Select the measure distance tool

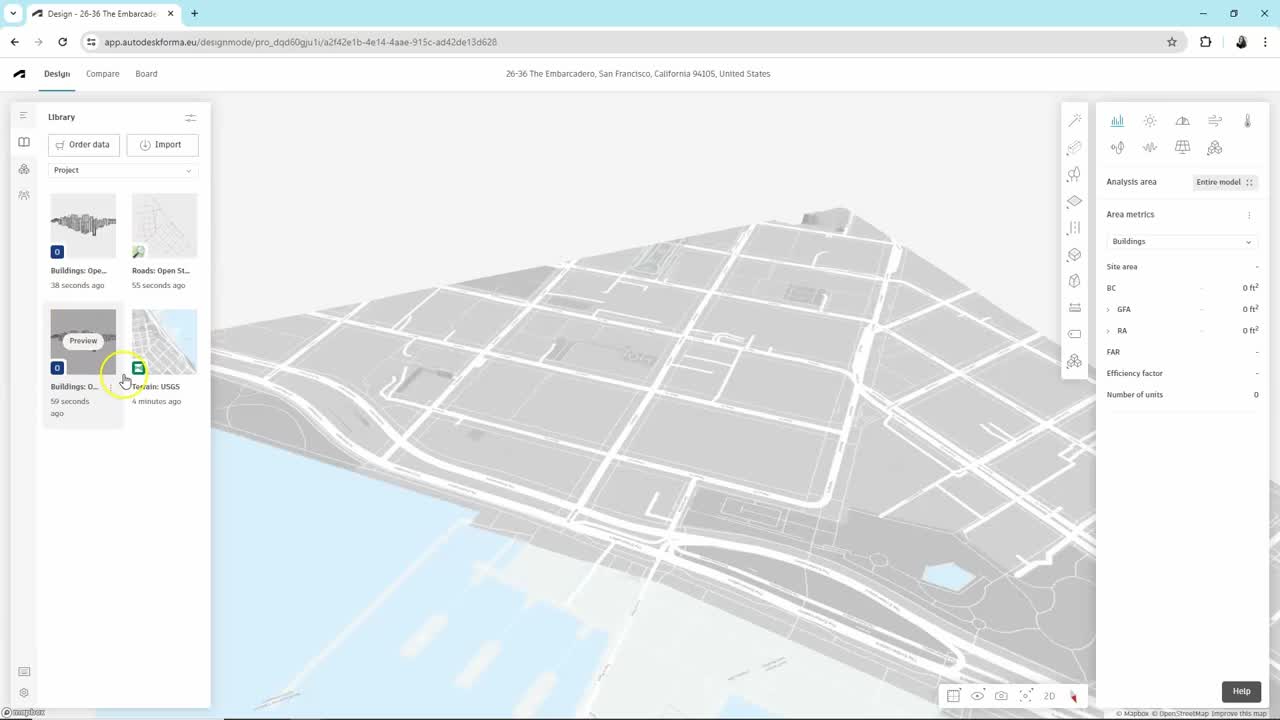coord(1074,307)
